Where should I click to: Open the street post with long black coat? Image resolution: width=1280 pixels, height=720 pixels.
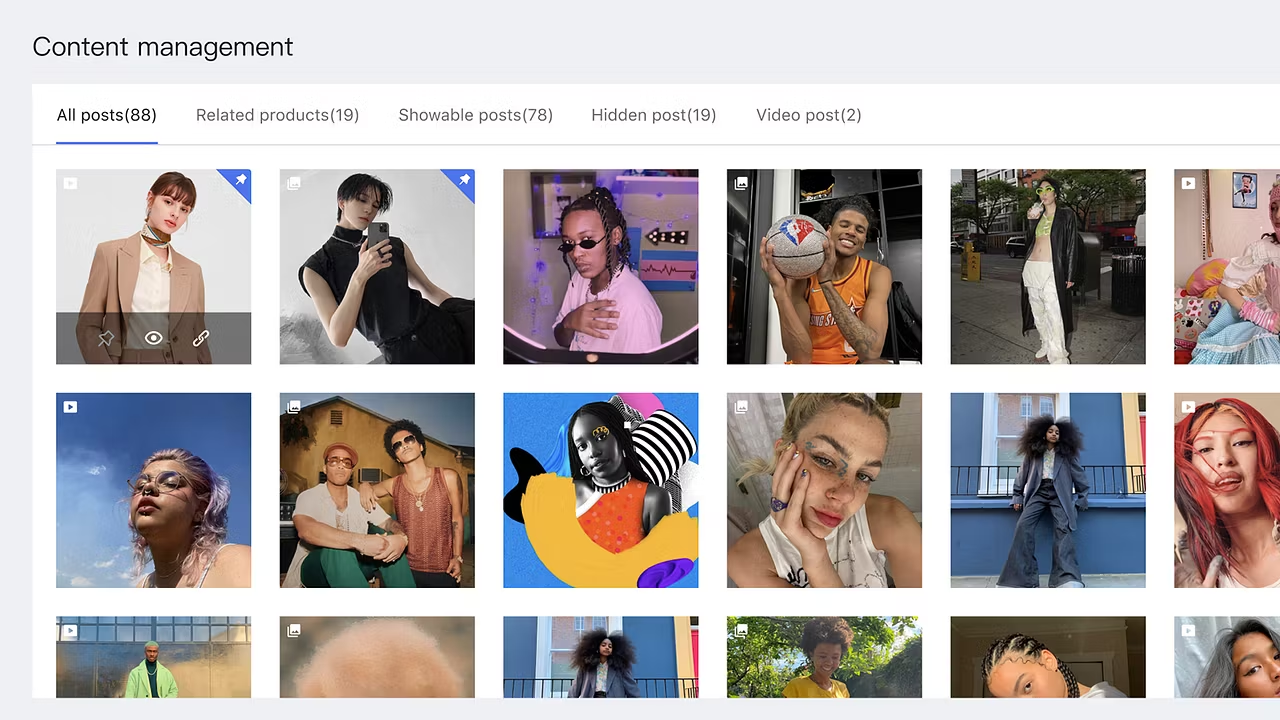coord(1048,267)
